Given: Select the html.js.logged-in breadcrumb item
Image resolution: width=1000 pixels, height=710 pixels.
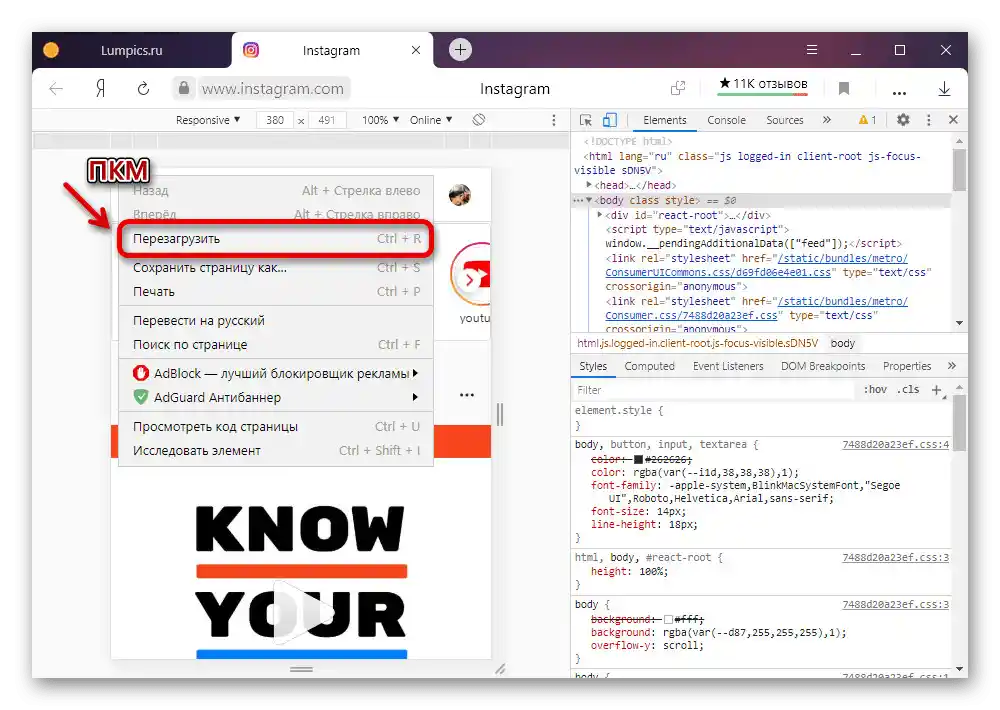Looking at the screenshot, I should 698,343.
